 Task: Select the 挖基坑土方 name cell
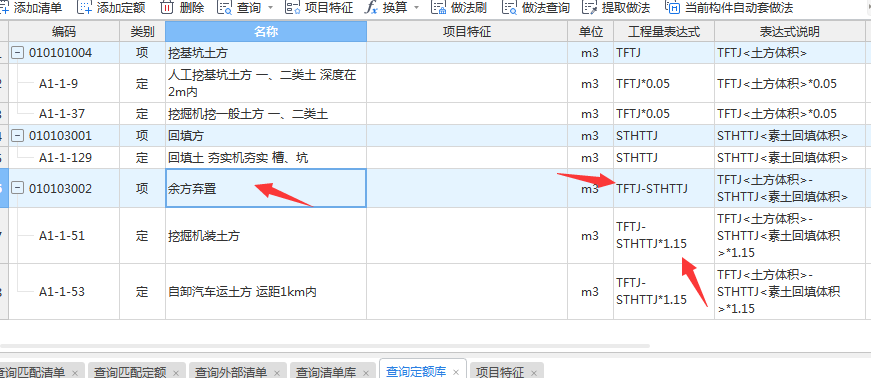coord(266,53)
